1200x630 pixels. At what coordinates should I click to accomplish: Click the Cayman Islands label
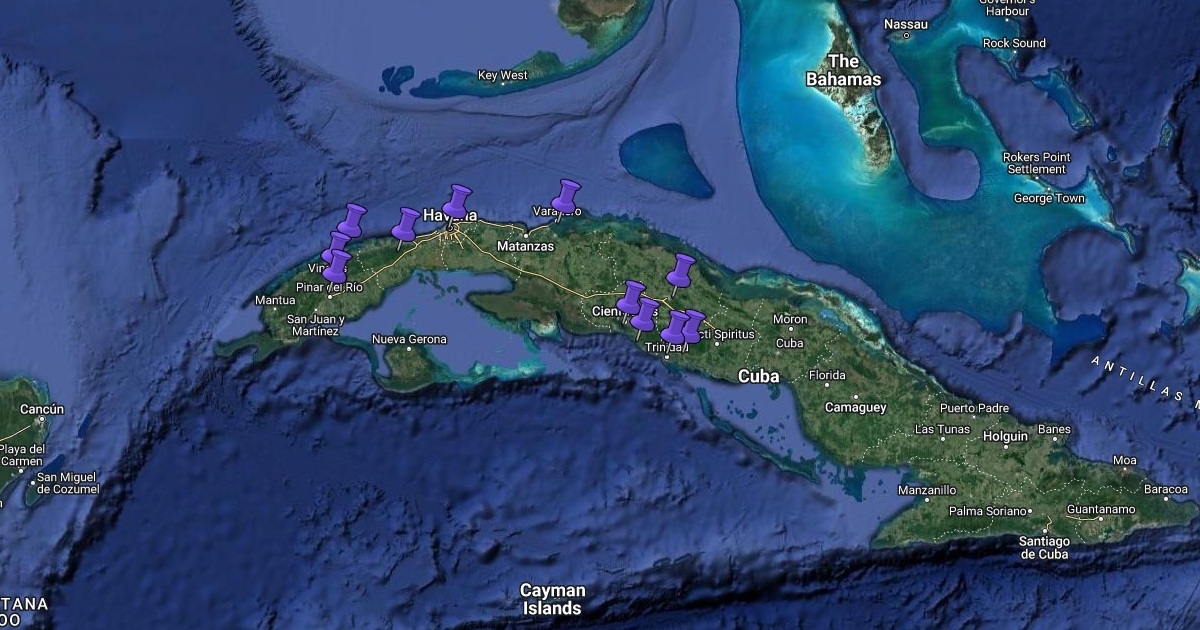click(x=552, y=599)
